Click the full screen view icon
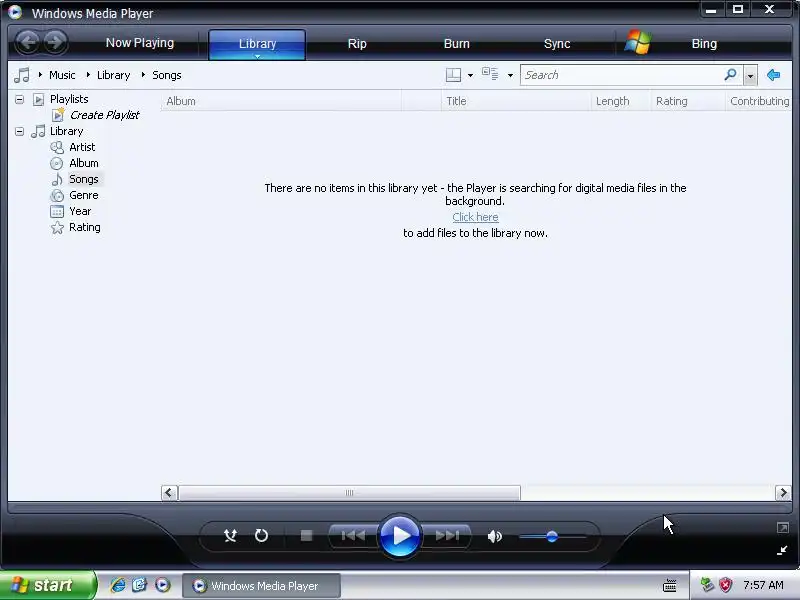Viewport: 800px width, 600px height. [783, 528]
